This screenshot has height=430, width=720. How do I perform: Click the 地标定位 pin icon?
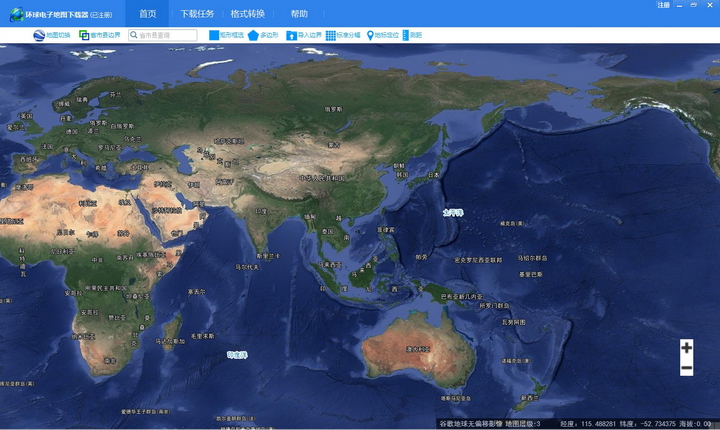[370, 35]
